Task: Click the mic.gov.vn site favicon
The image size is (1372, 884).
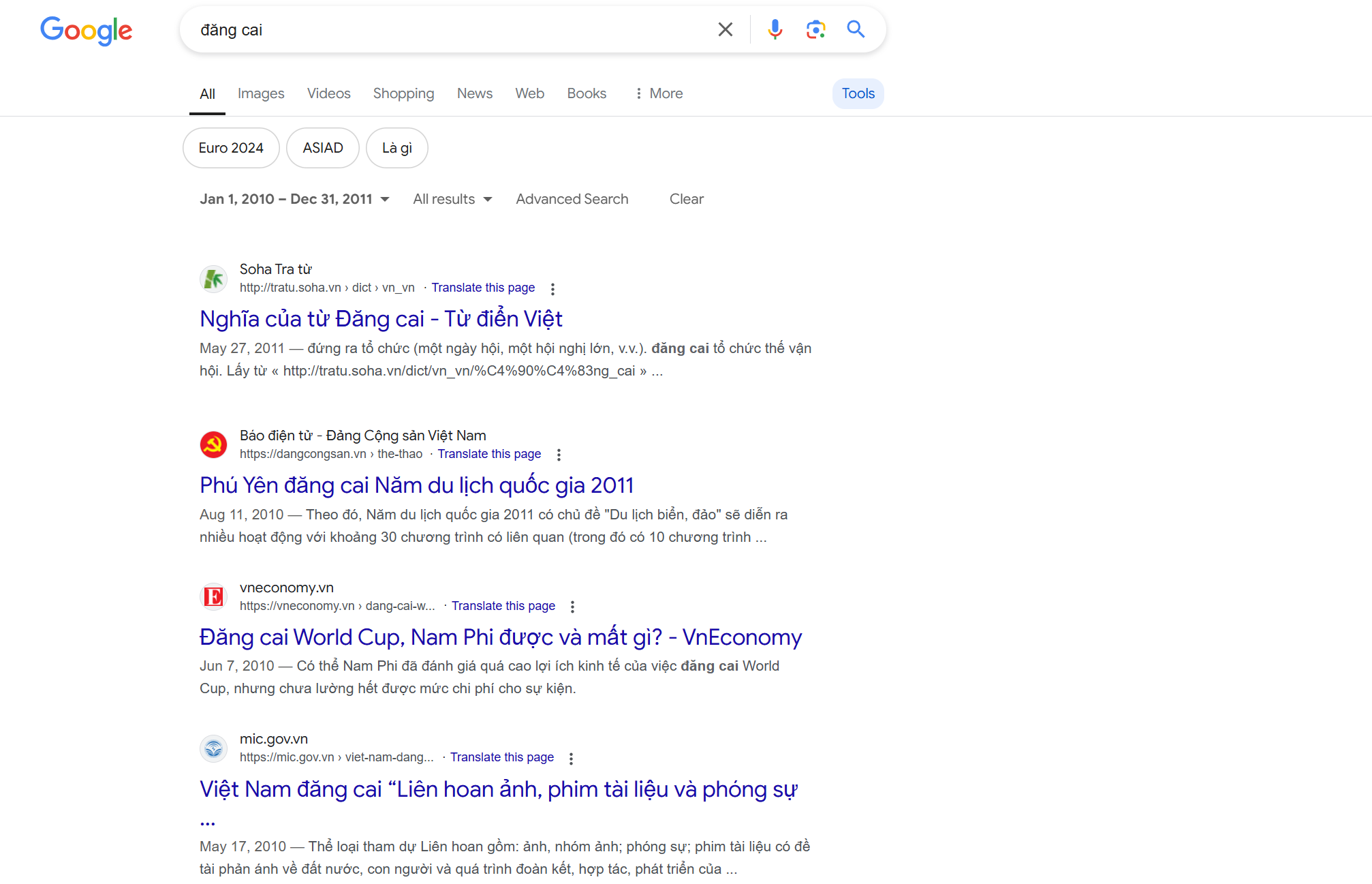Action: point(213,748)
